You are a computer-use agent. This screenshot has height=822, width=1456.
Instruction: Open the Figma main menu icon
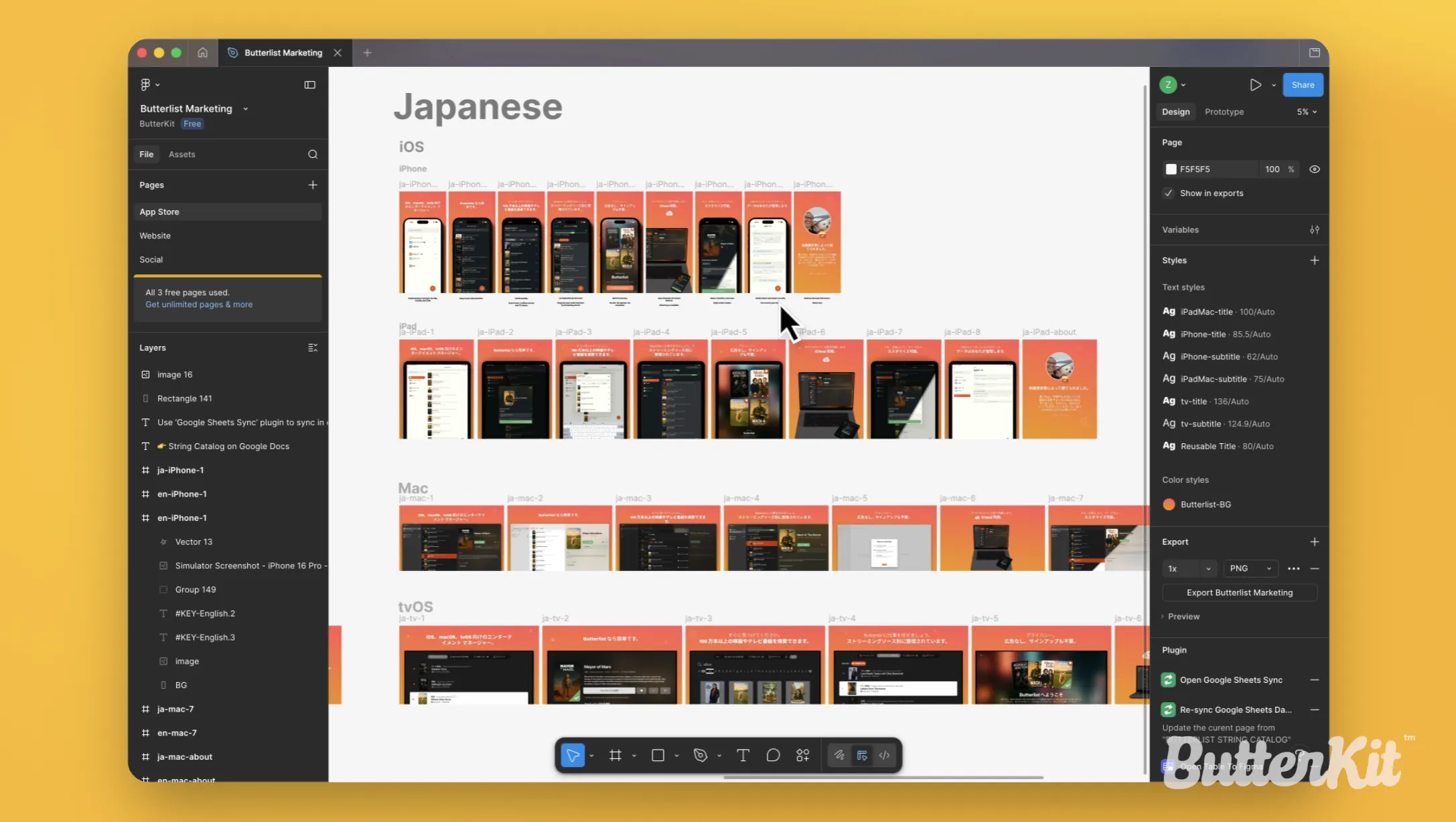(145, 84)
